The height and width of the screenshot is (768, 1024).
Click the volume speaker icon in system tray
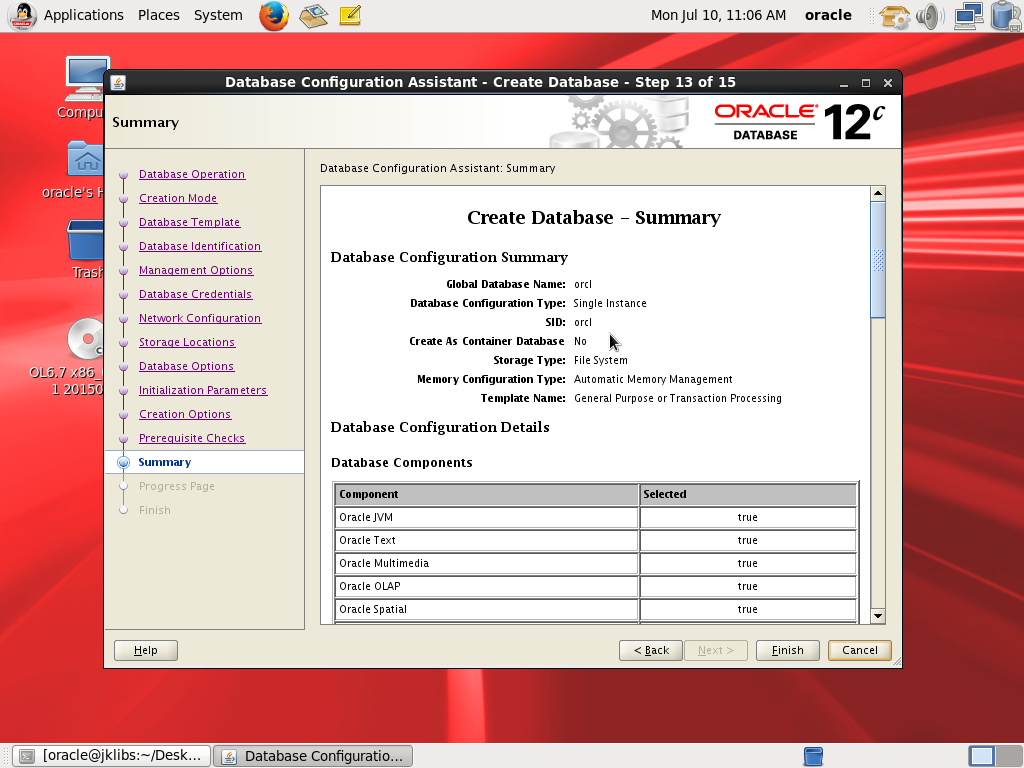[x=929, y=15]
